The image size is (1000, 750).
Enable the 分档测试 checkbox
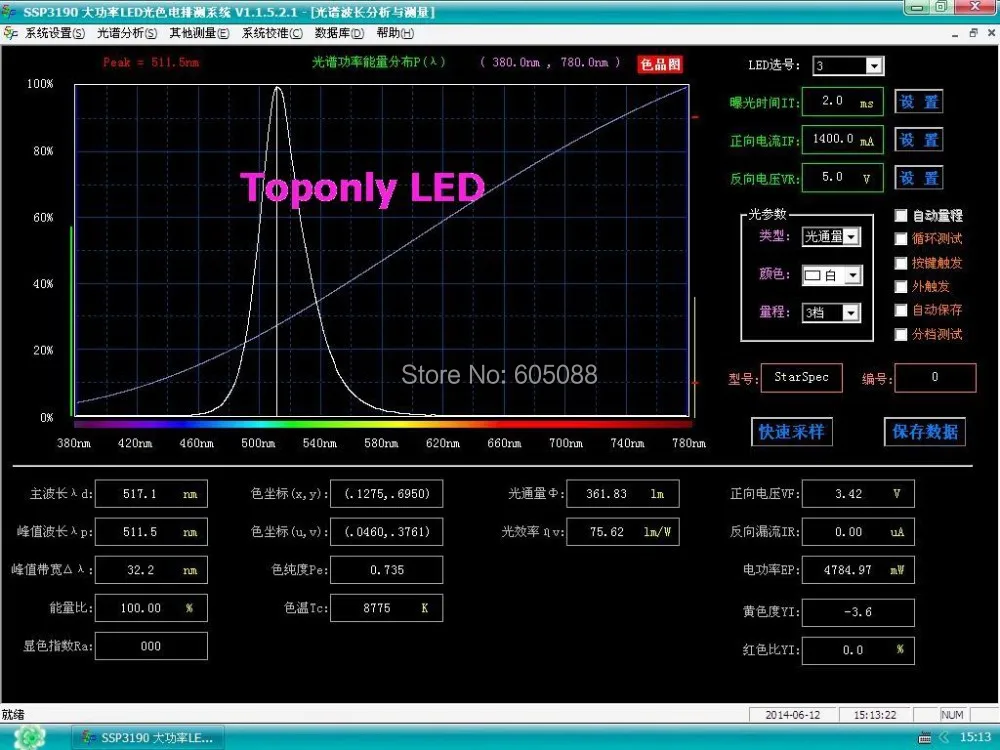pos(901,334)
